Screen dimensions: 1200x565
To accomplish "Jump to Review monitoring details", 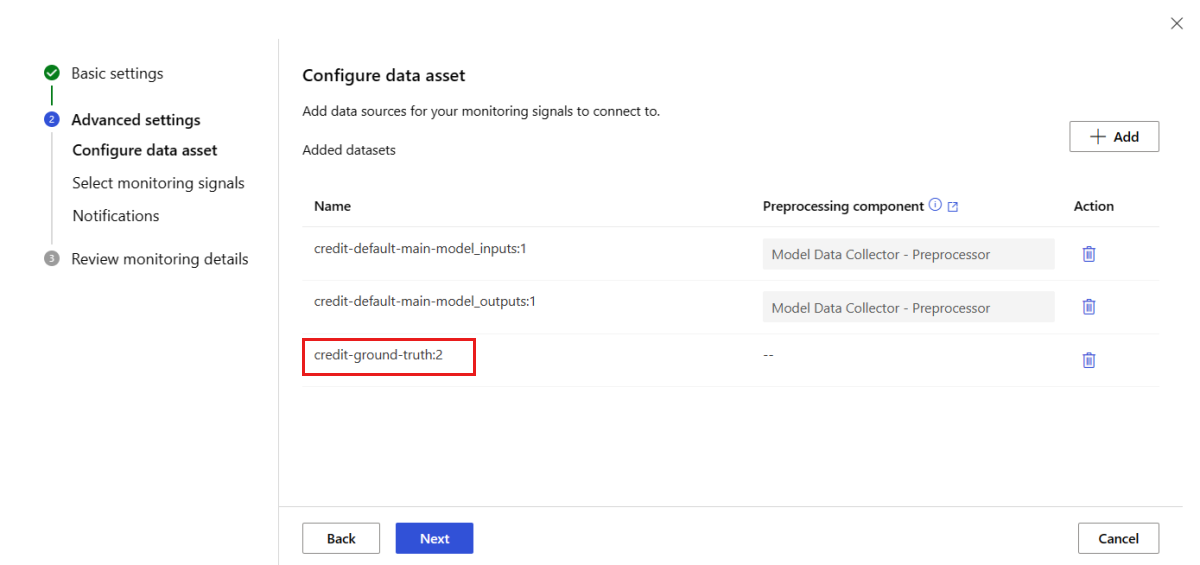I will pyautogui.click(x=160, y=259).
